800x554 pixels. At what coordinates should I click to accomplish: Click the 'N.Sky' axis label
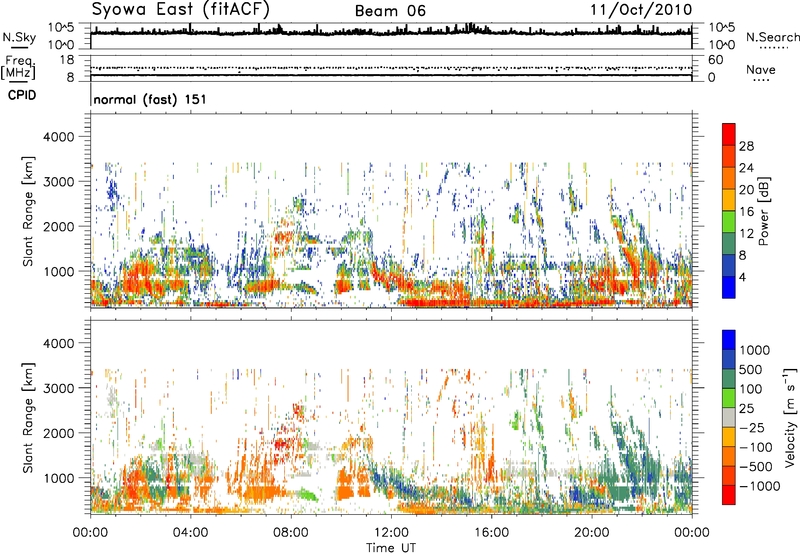(x=19, y=37)
